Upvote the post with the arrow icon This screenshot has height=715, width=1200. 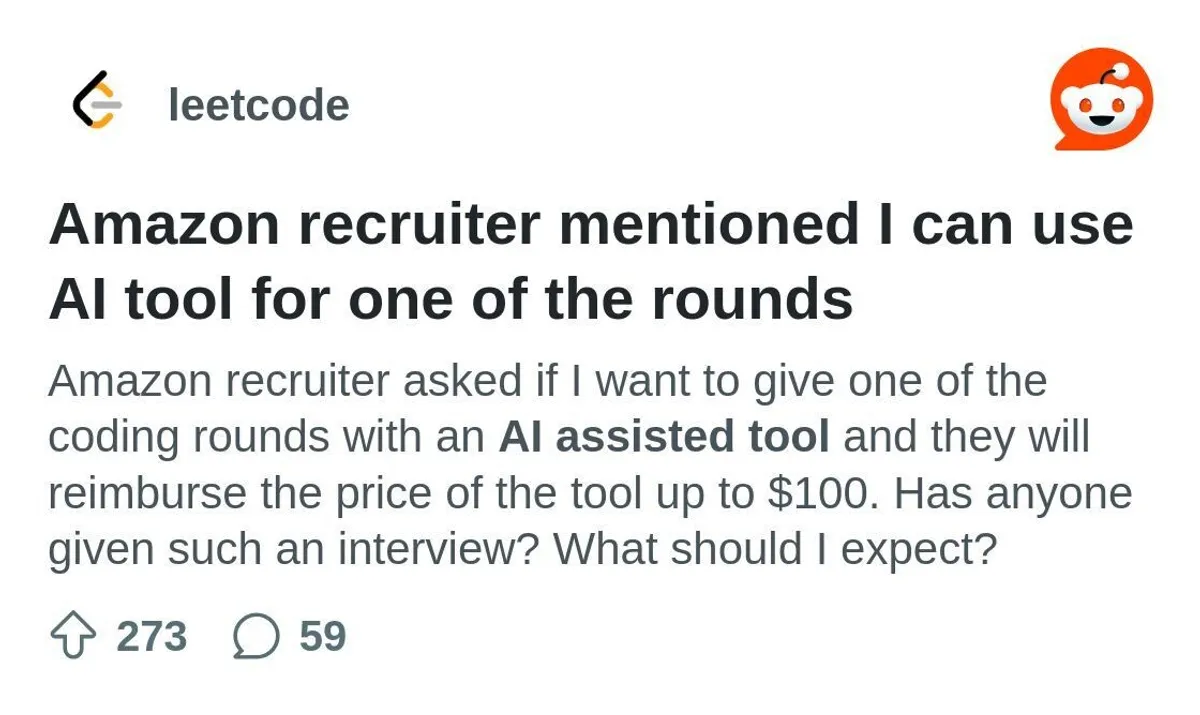tap(73, 637)
